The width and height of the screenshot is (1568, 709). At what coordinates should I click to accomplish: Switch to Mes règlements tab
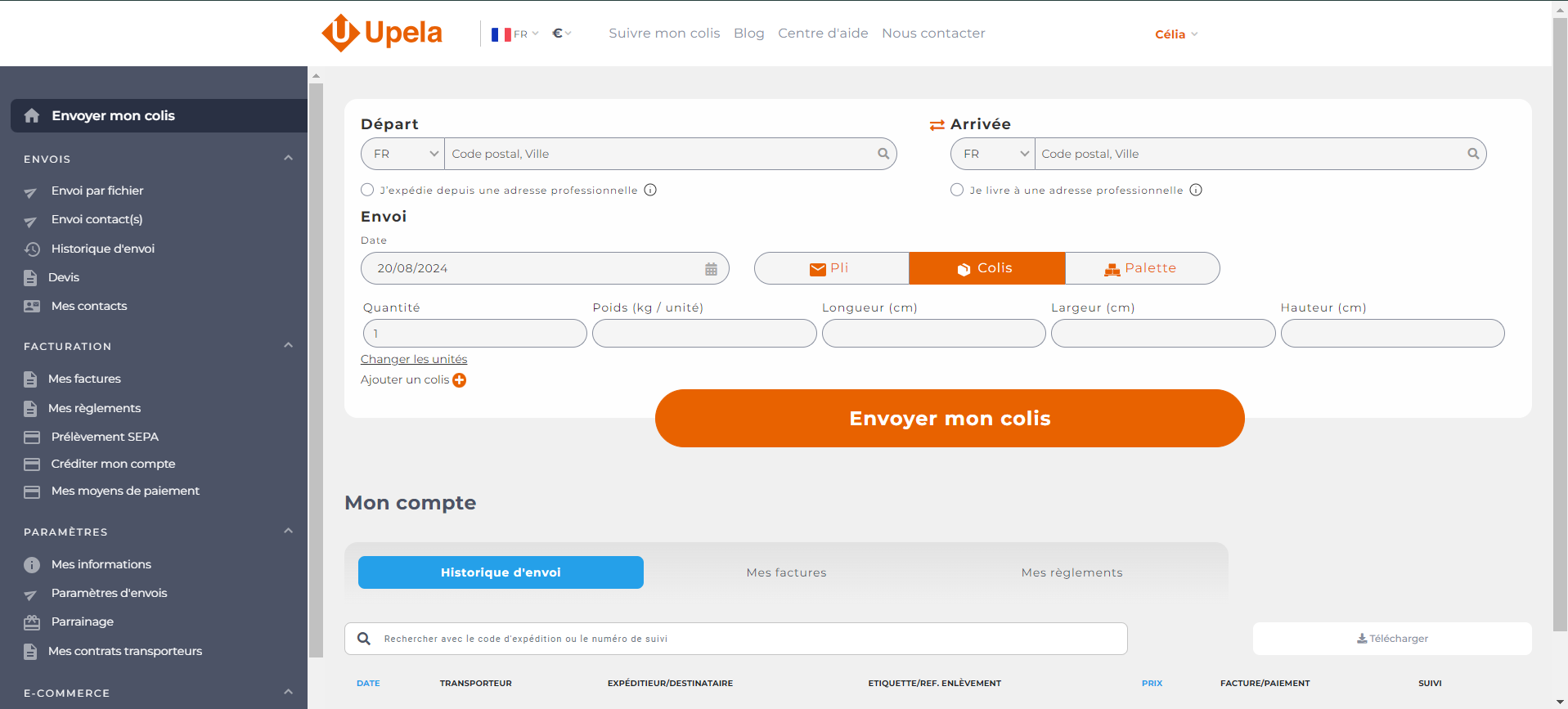(1072, 572)
